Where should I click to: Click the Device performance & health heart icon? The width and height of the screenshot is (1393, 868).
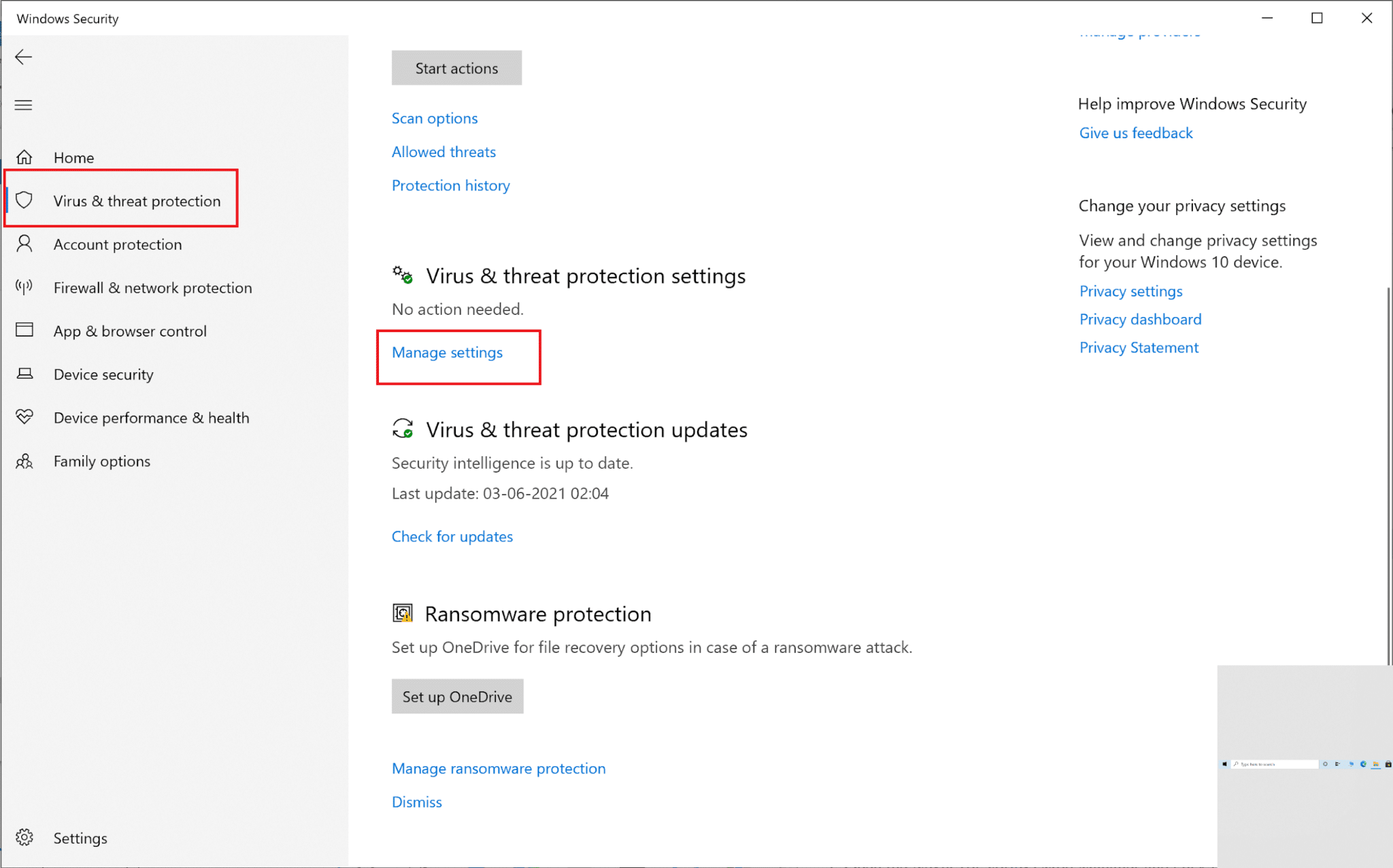(24, 417)
